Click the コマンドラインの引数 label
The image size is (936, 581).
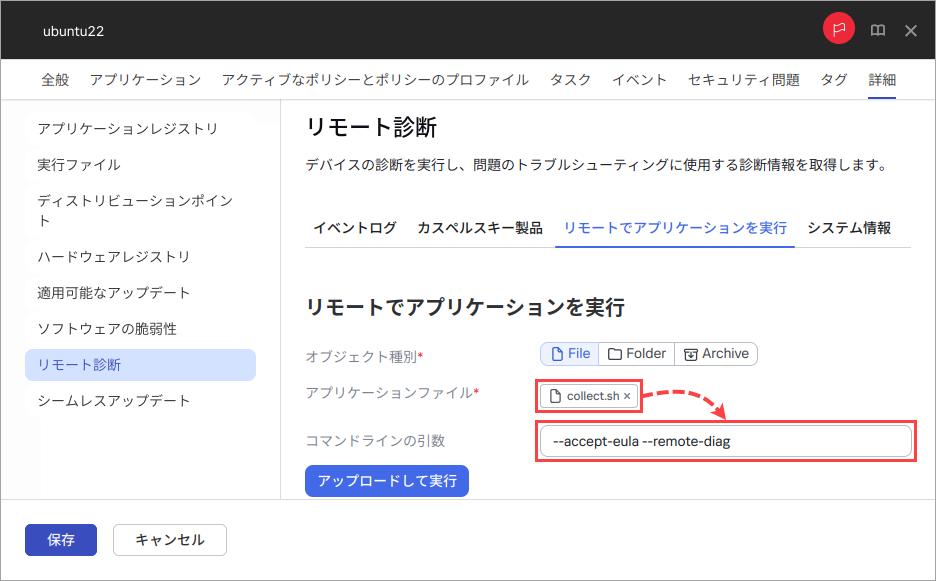375,441
